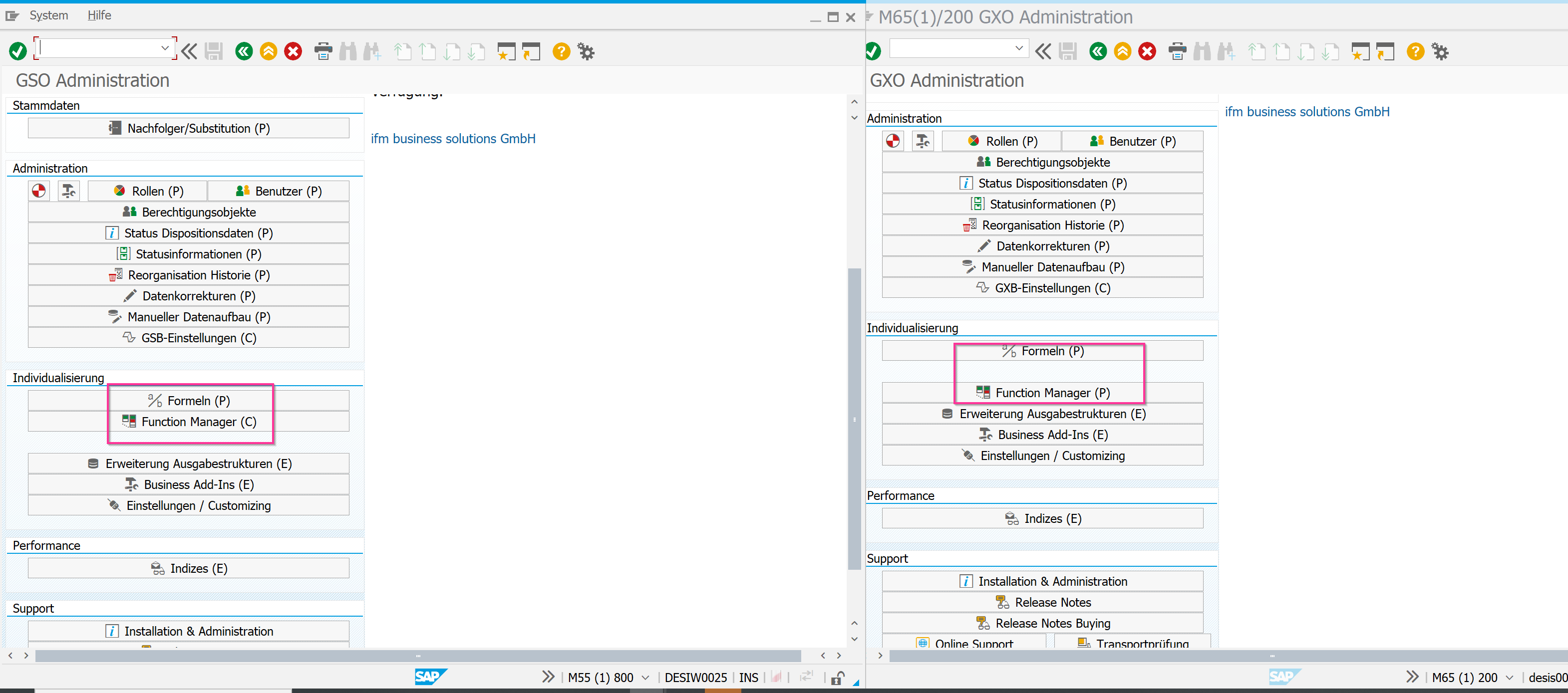Screen dimensions: 1568x693
Task: Click the yellow help question mark in right toolbar
Action: (1415, 51)
